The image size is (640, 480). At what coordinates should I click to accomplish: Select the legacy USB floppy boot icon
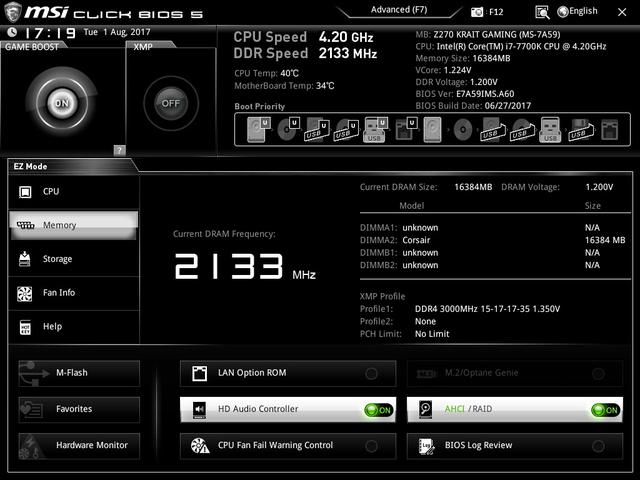point(581,130)
